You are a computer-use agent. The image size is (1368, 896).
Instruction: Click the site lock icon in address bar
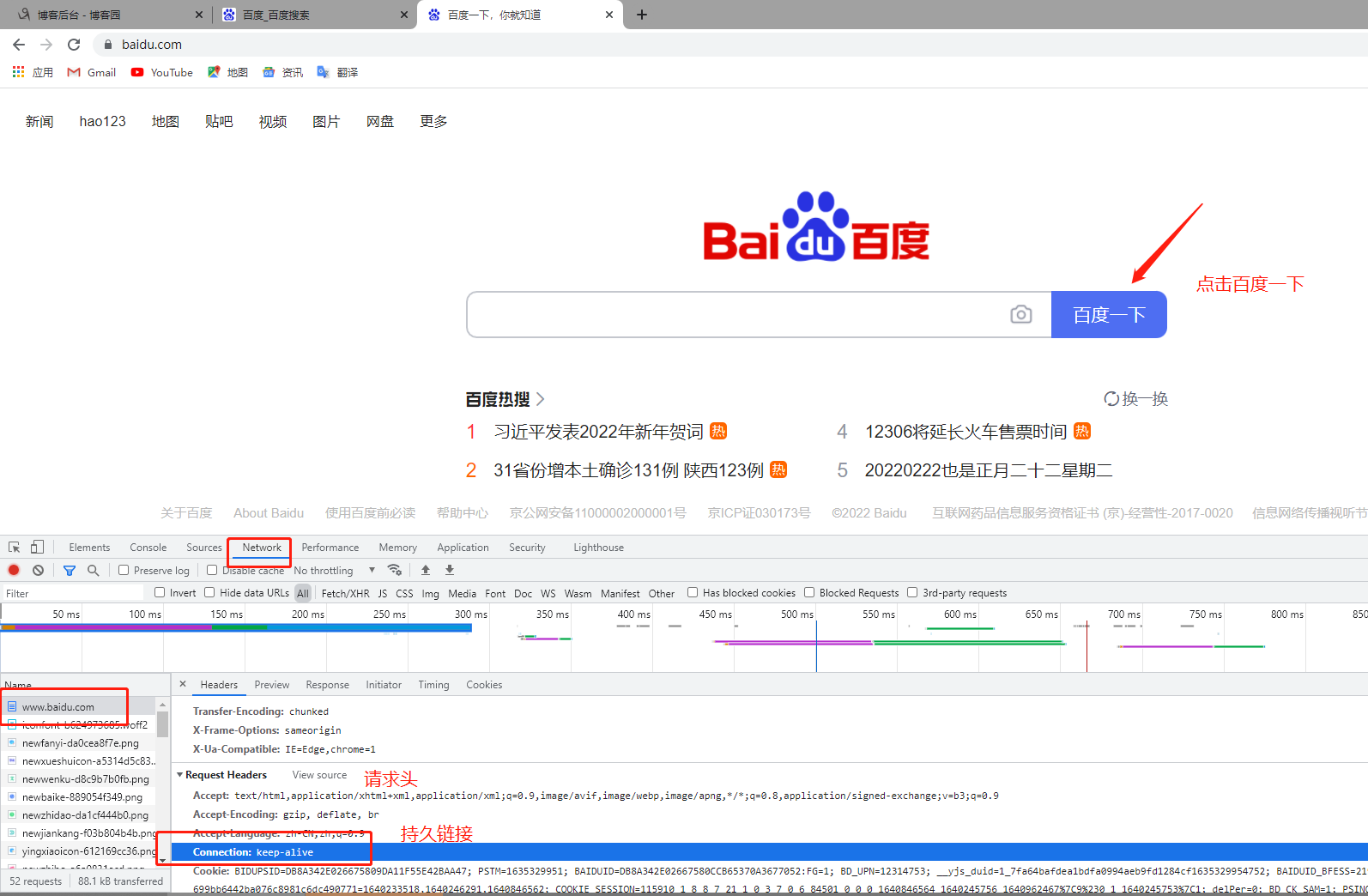click(108, 45)
